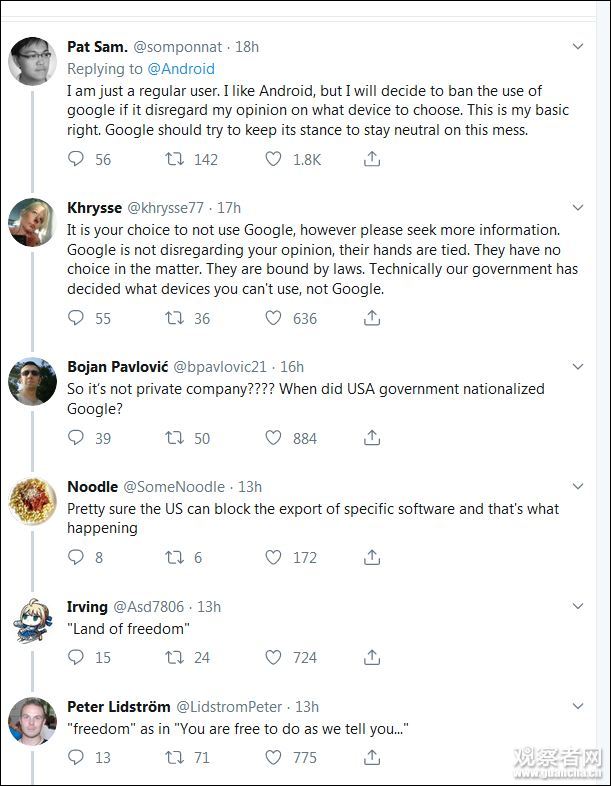Retweet Pat Sam.'s tweet

click(x=174, y=159)
